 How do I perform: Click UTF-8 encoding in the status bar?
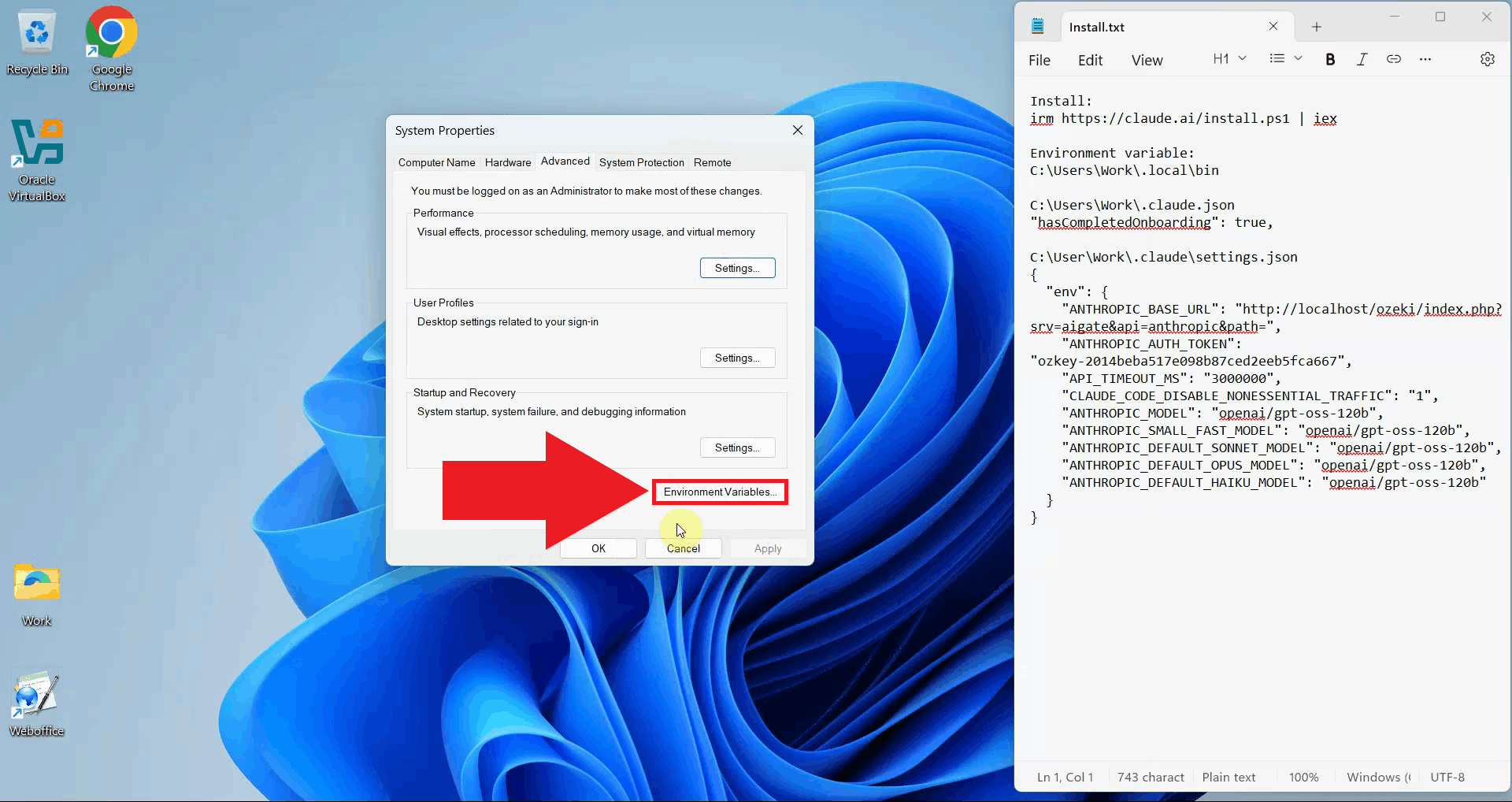[1447, 777]
